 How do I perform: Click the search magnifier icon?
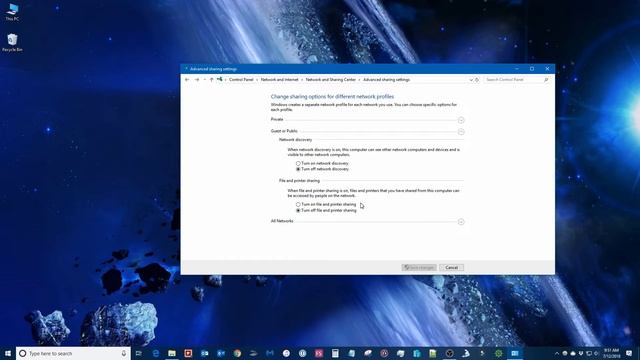pyautogui.click(x=546, y=80)
